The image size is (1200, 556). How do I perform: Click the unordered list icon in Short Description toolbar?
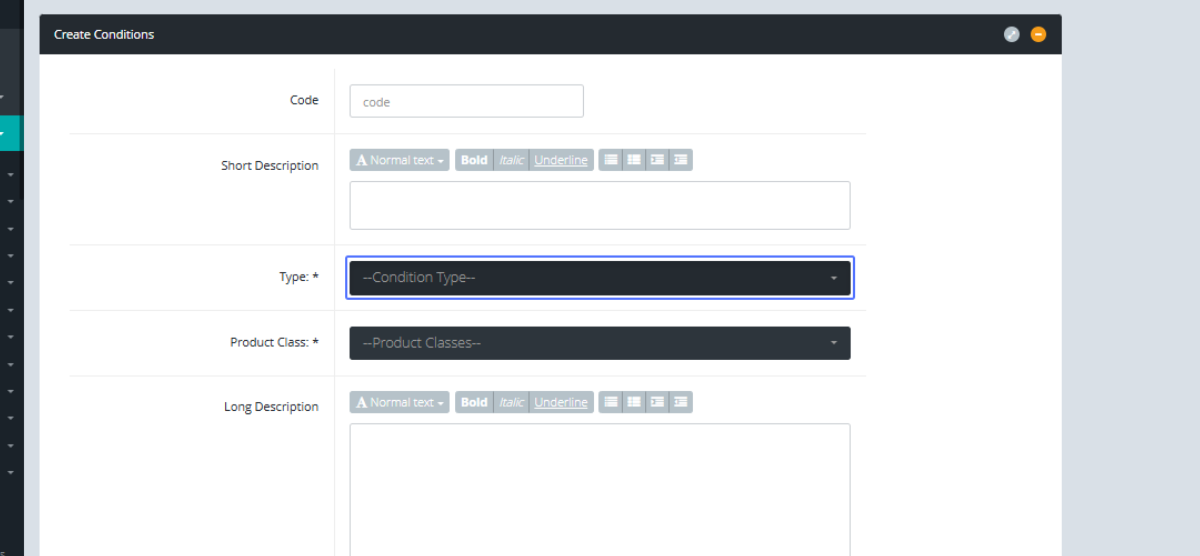[610, 160]
